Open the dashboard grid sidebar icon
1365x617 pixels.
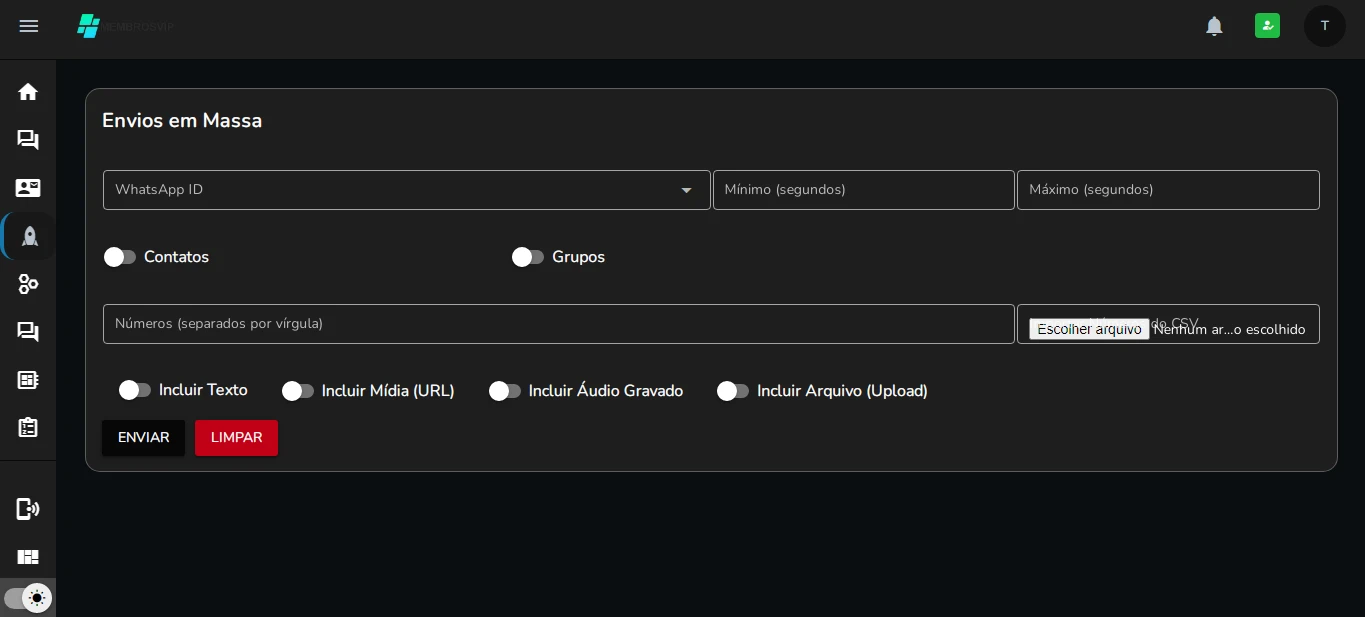coord(28,557)
